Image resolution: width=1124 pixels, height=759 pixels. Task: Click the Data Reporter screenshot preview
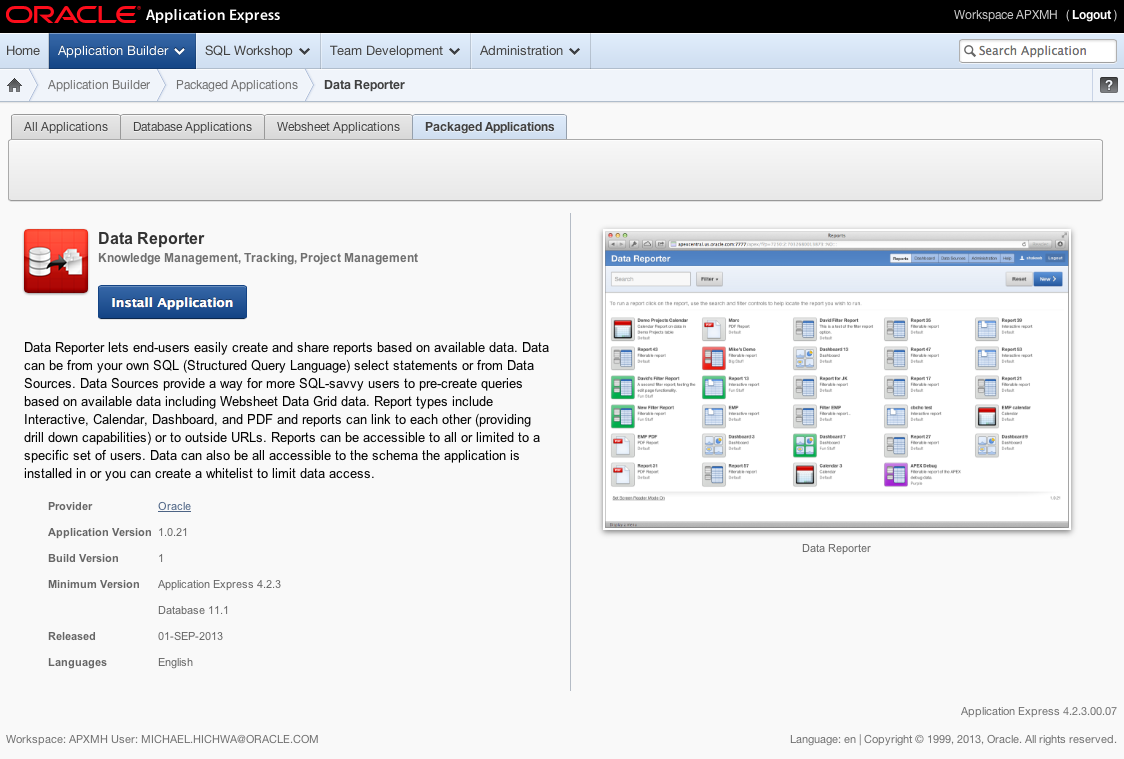click(x=836, y=379)
